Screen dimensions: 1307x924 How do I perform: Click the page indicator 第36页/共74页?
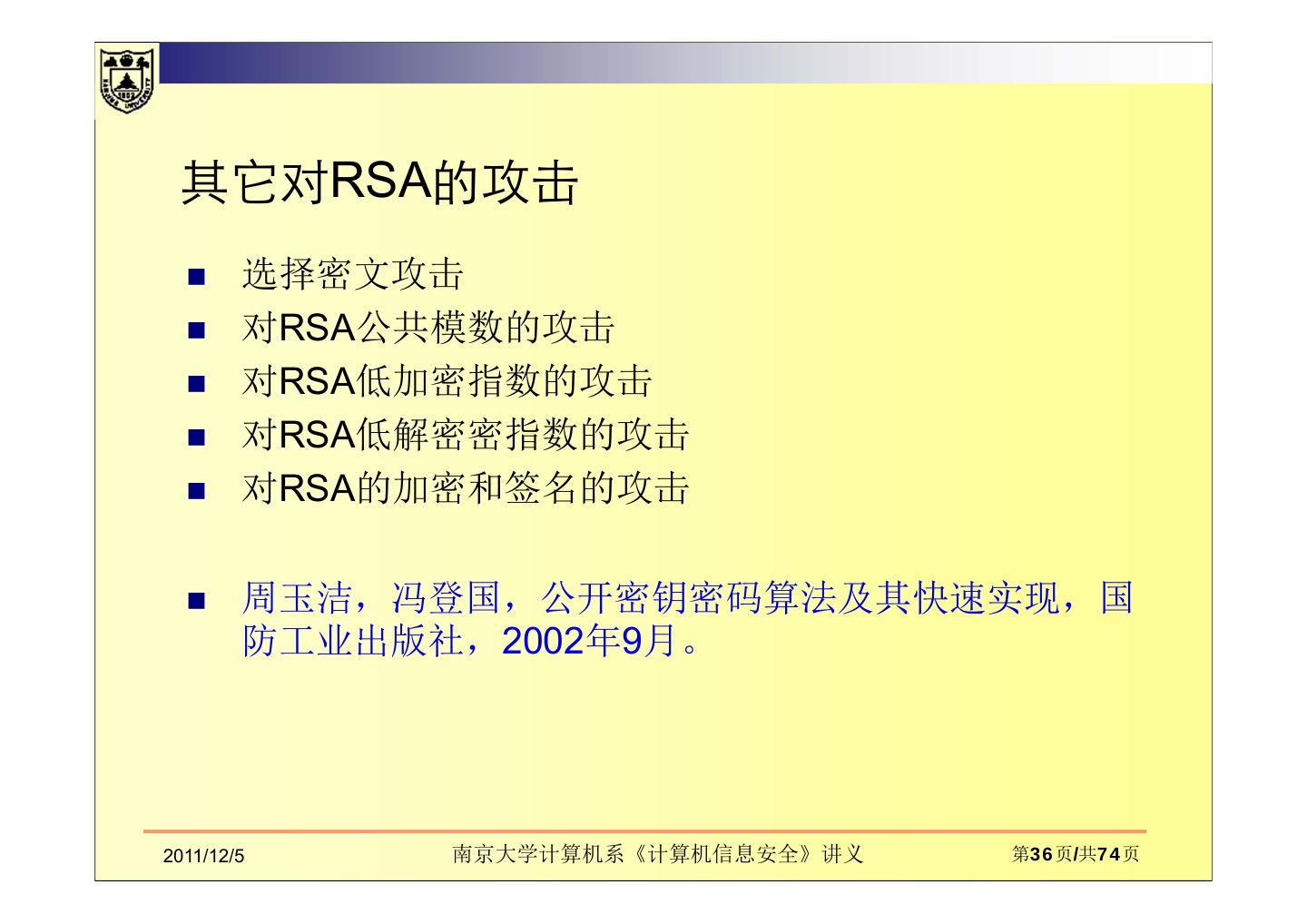point(1076,854)
